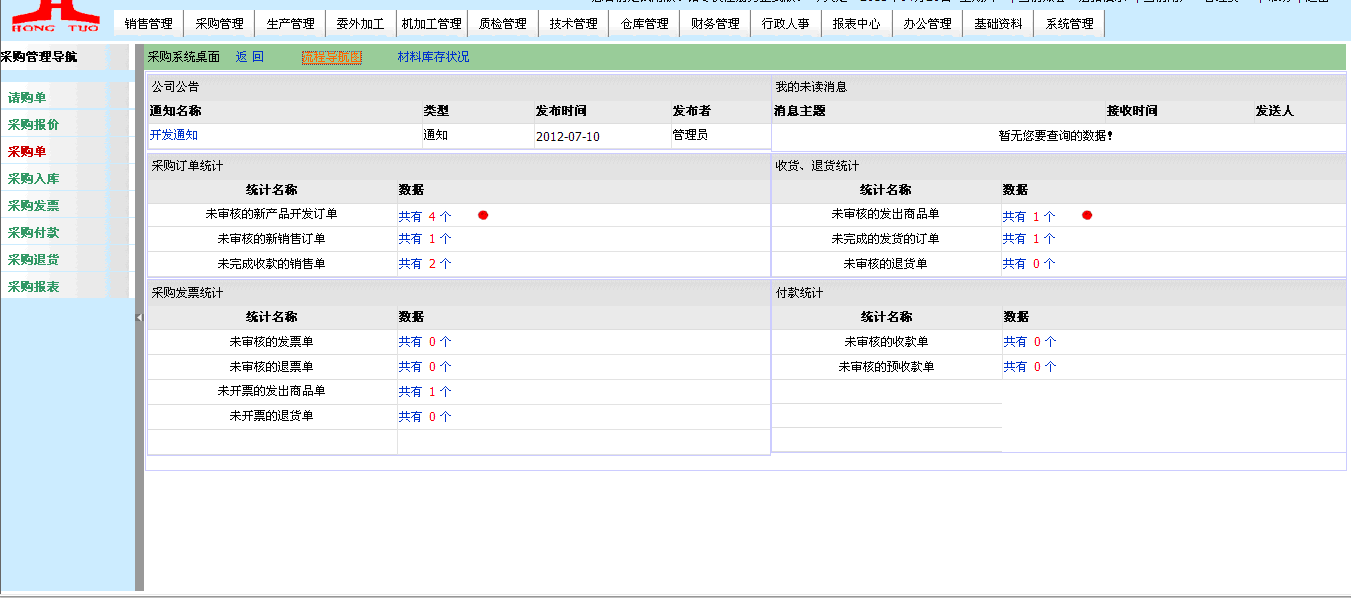Select 采购付款 in the sidebar
The height and width of the screenshot is (598, 1351).
tap(33, 233)
